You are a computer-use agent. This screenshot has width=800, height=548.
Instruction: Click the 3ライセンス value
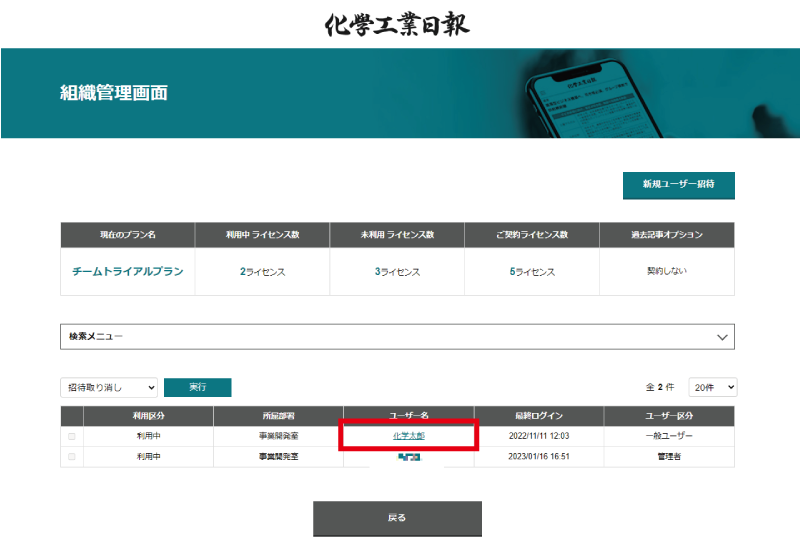(397, 272)
